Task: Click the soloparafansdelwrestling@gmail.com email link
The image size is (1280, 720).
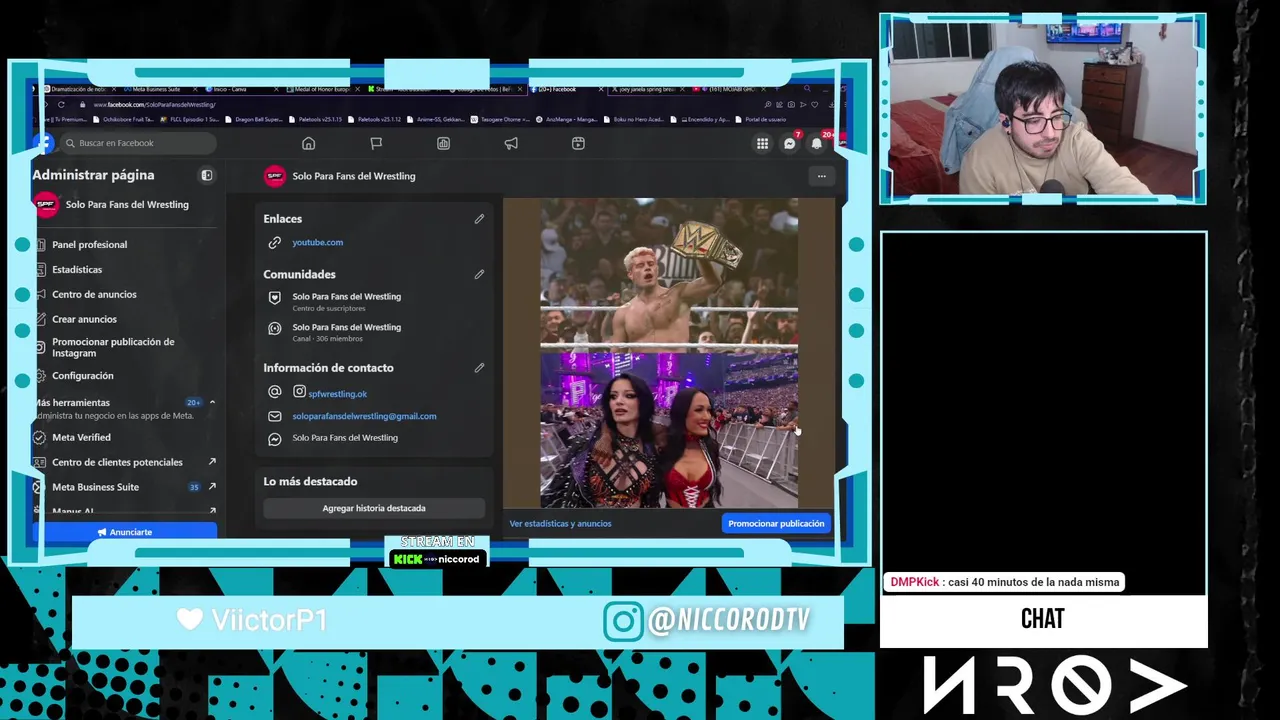Action: (x=364, y=416)
